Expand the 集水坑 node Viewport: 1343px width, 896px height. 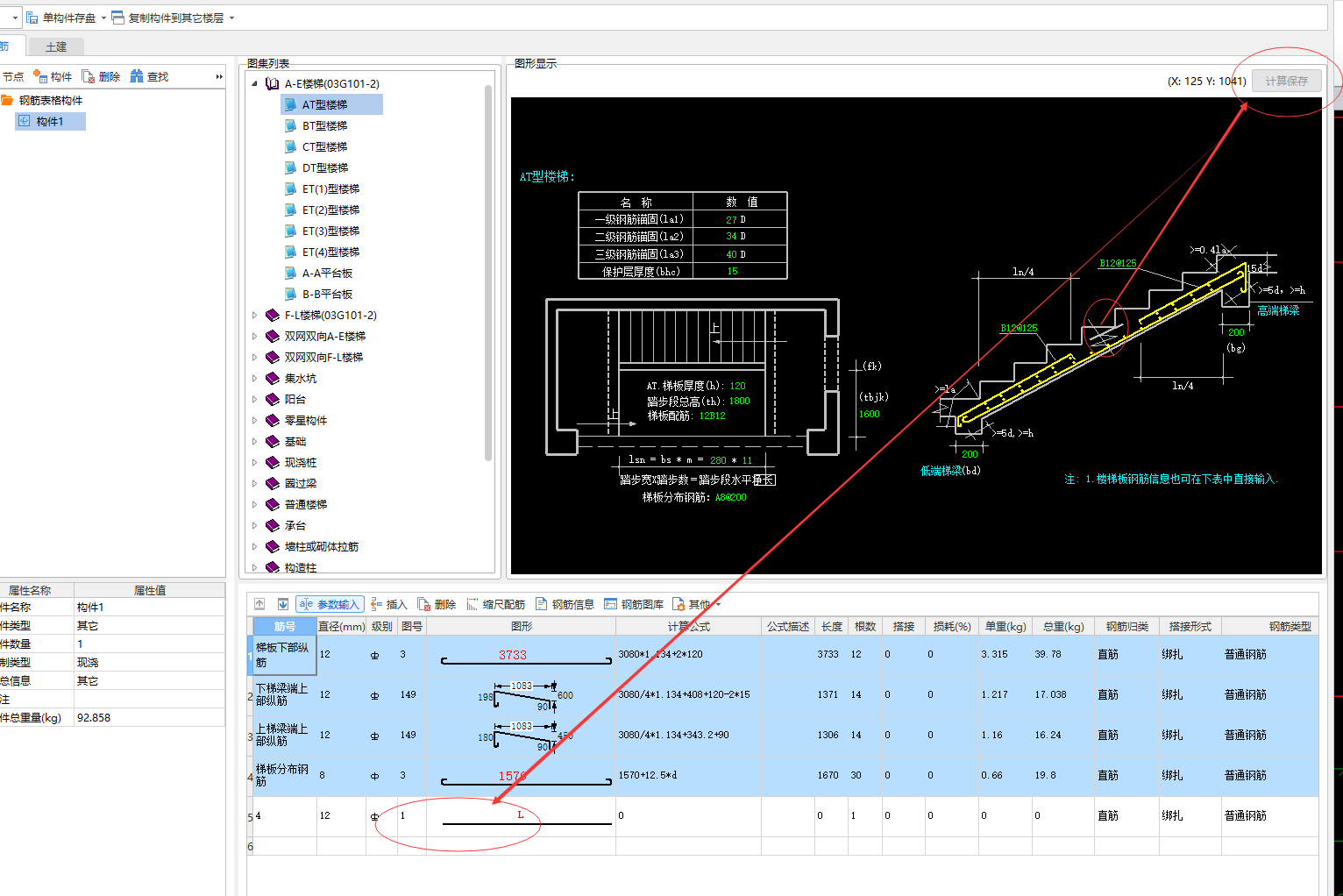coord(255,379)
